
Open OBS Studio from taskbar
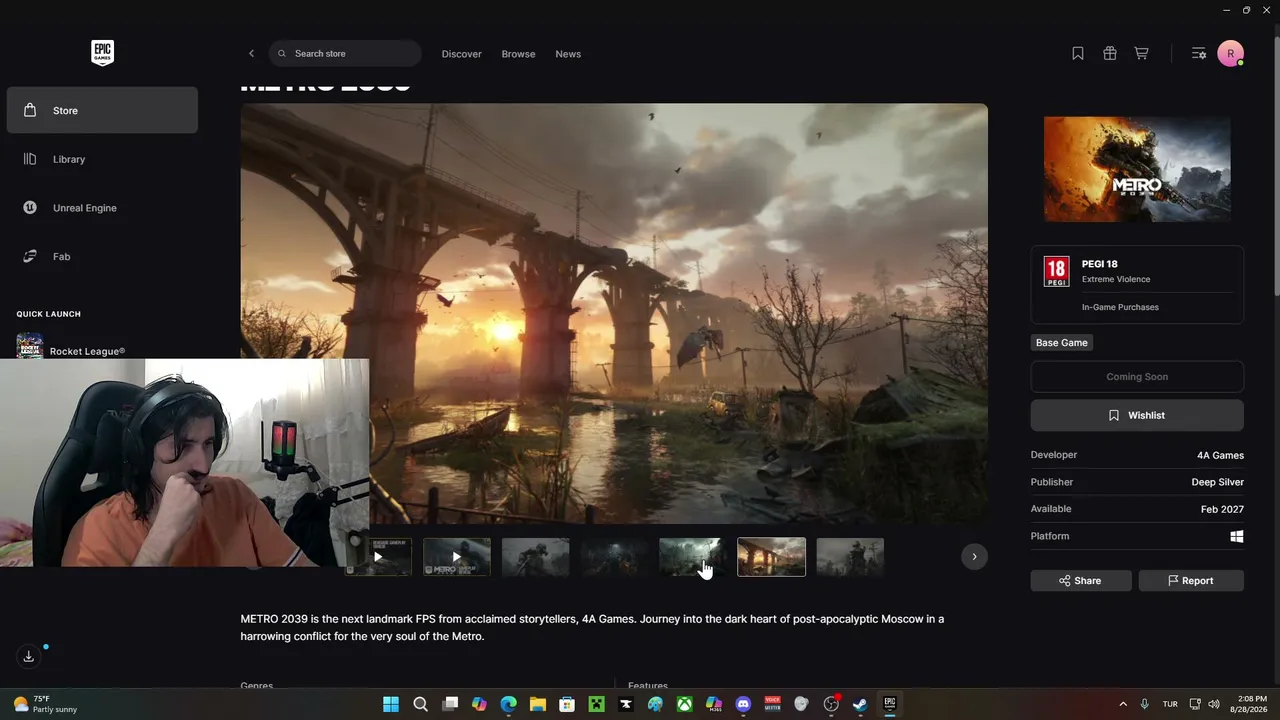click(831, 704)
